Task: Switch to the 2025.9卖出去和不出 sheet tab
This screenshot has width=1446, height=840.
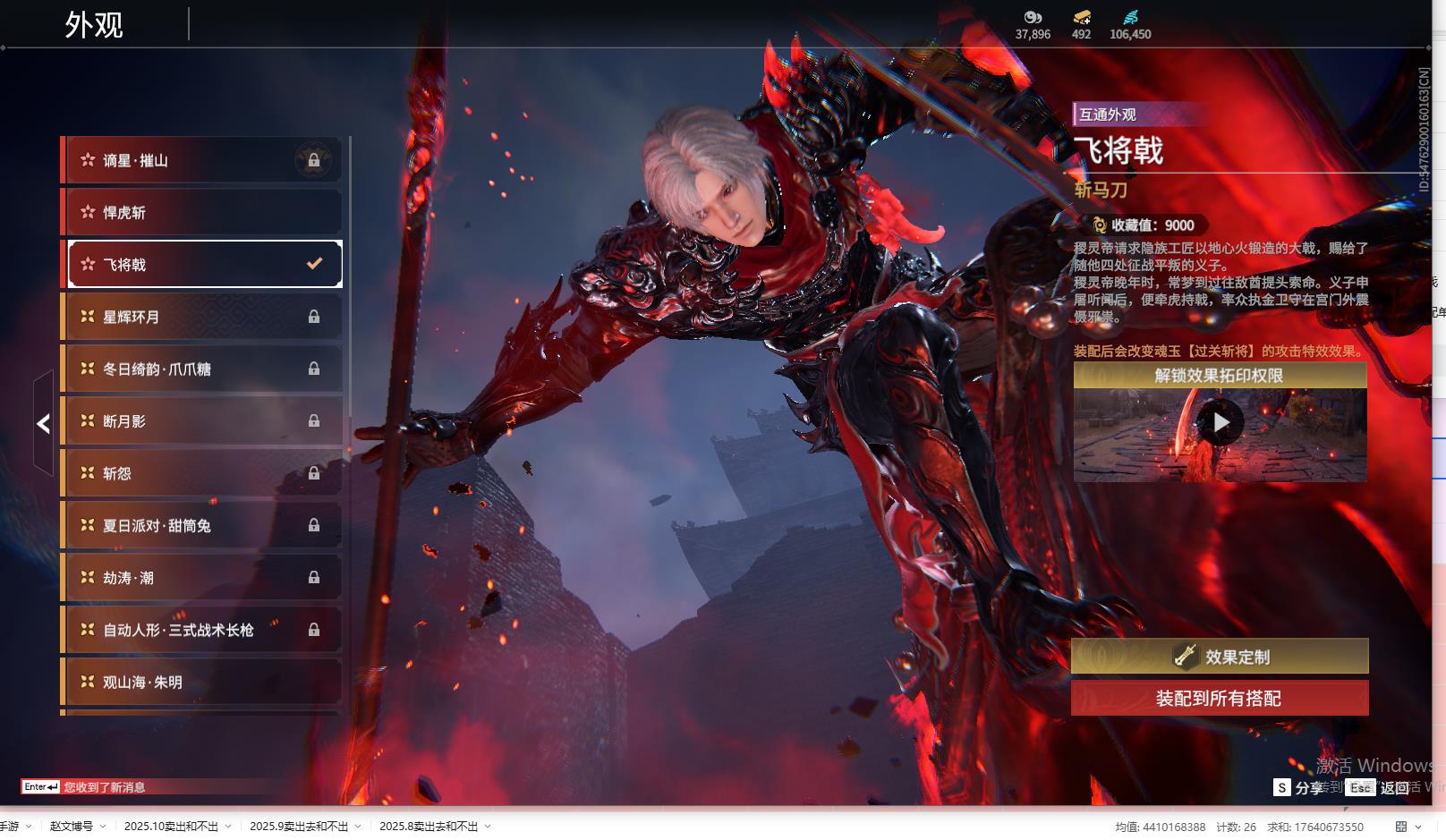Action: [x=298, y=827]
